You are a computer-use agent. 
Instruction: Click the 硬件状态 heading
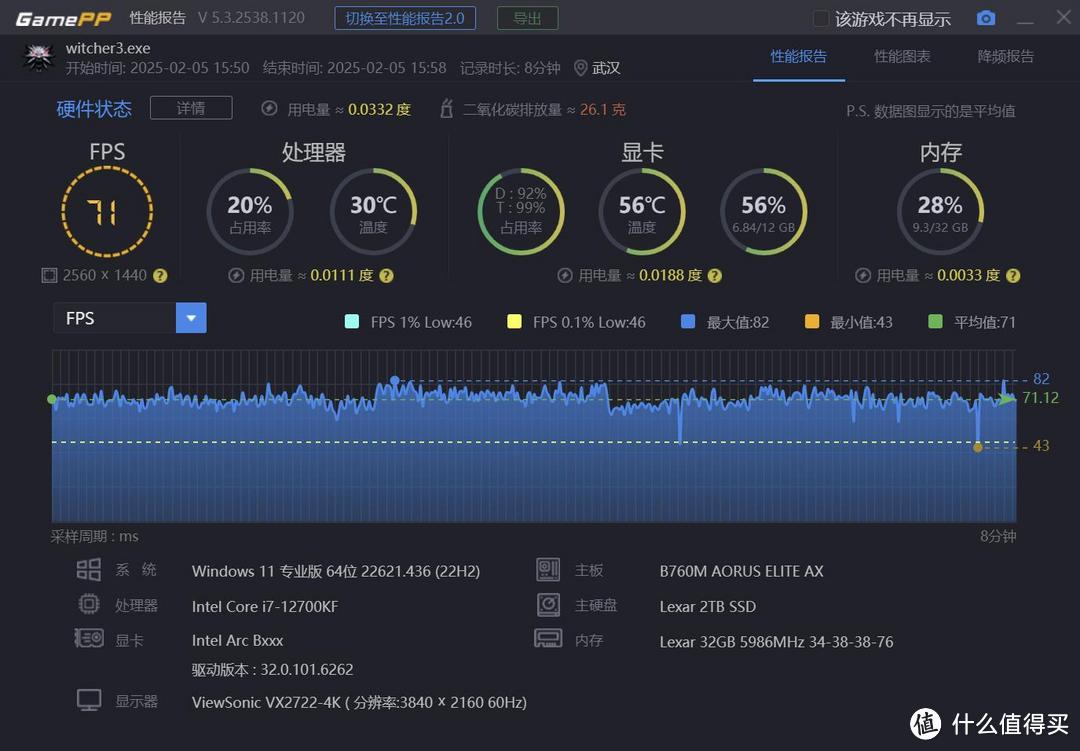point(94,109)
